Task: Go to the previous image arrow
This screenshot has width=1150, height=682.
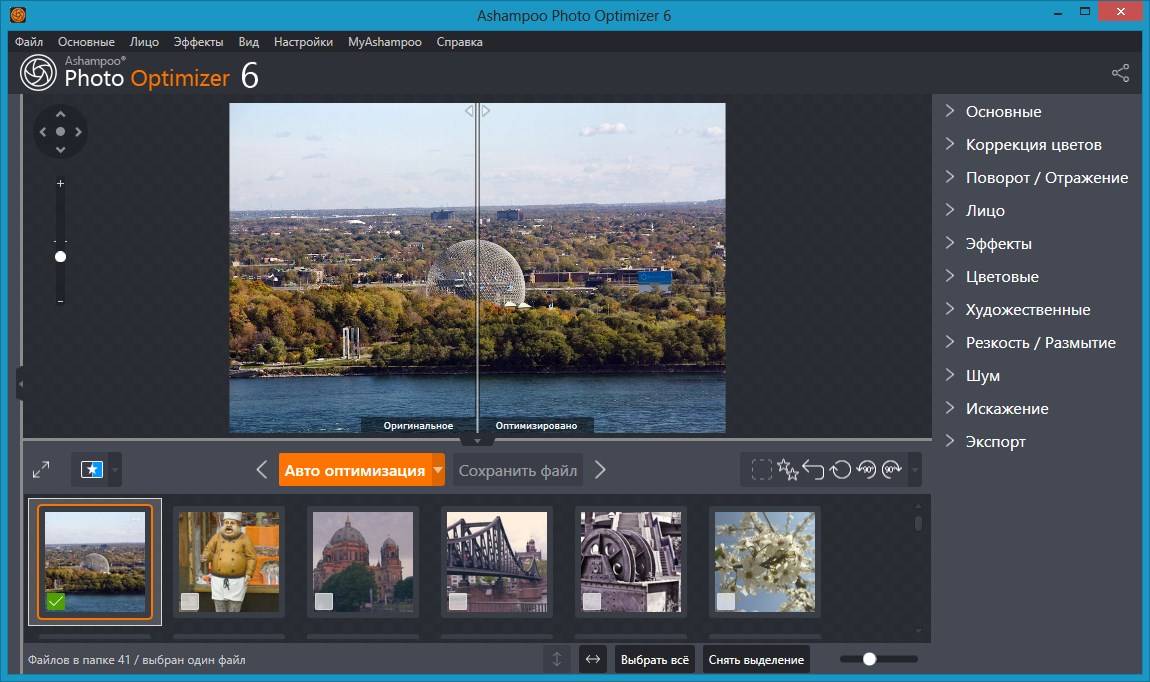Action: [262, 469]
